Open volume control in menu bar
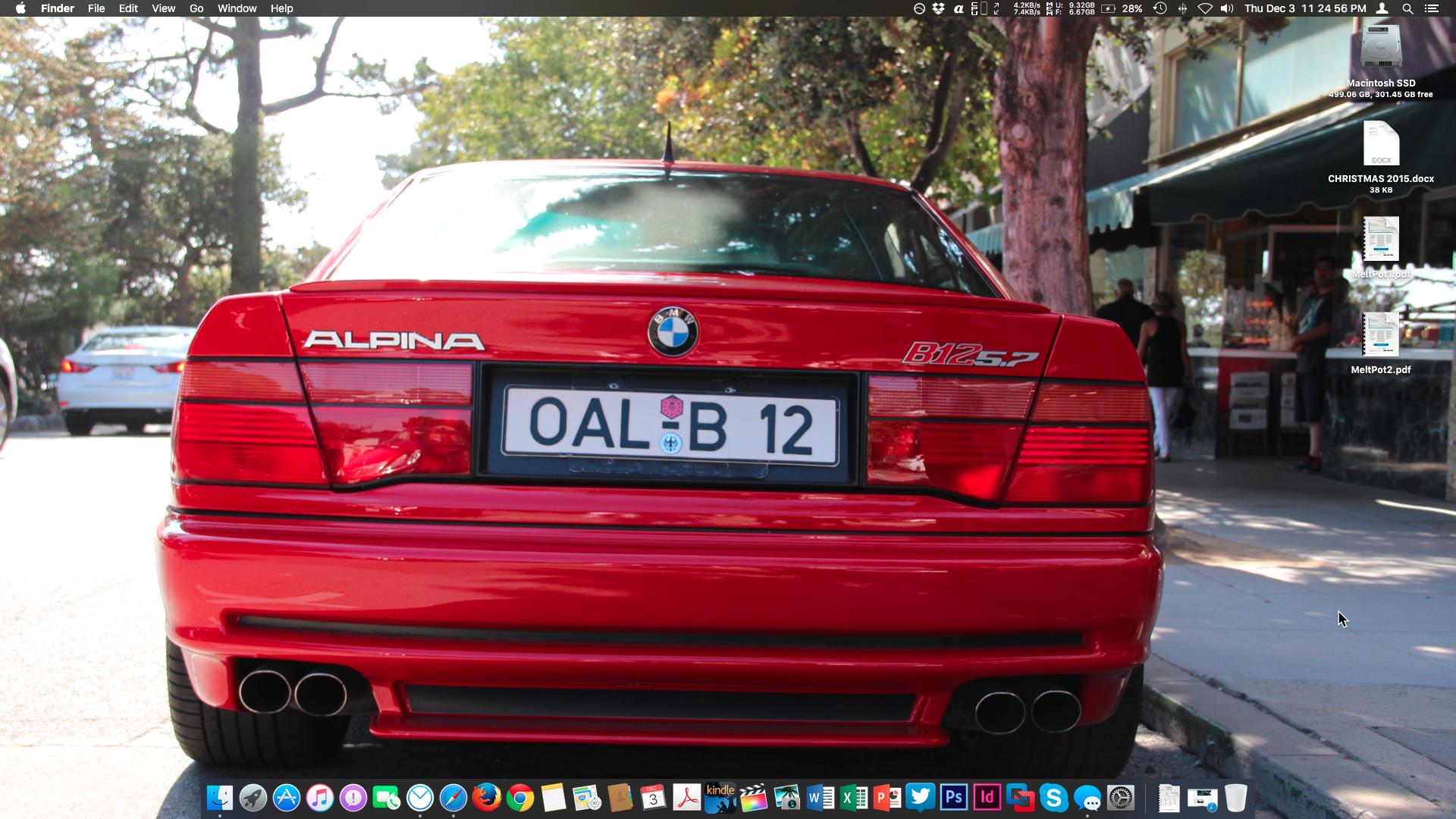 pos(1227,8)
